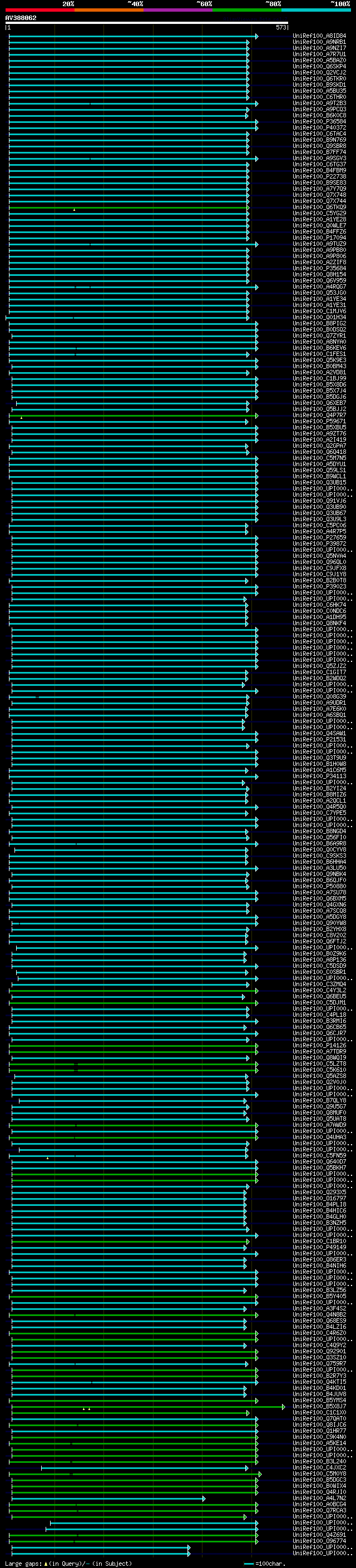Select hit UniRef100_A9NZI7
Viewport: 356px width, 1568px height.
(x=319, y=48)
